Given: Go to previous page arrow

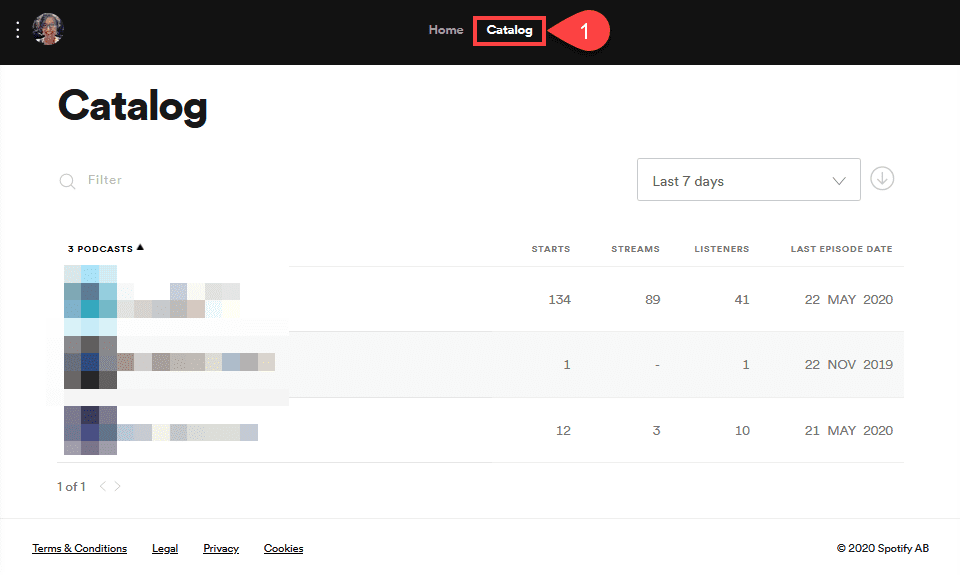Looking at the screenshot, I should [102, 487].
